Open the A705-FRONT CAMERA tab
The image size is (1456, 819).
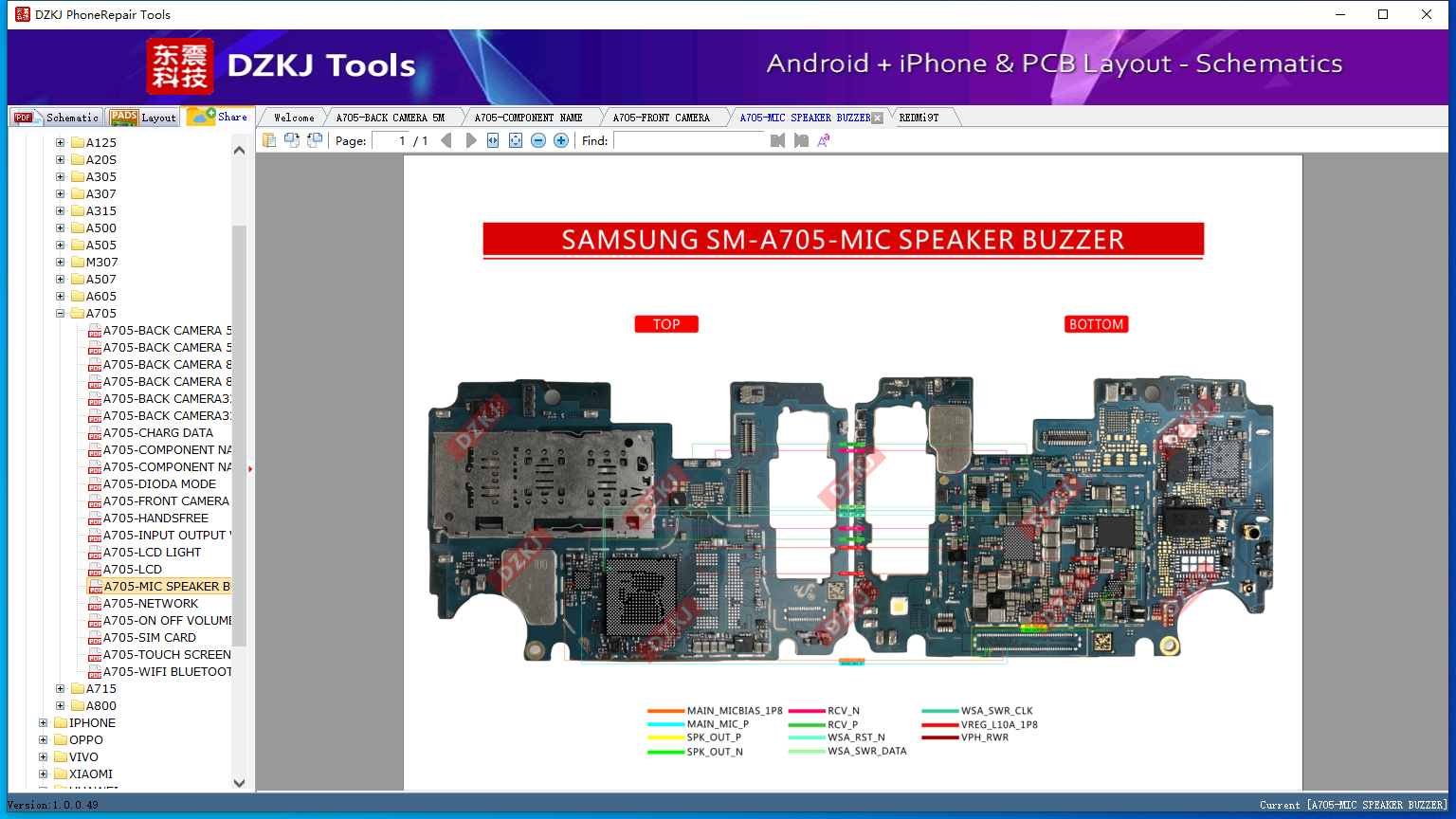pos(662,118)
